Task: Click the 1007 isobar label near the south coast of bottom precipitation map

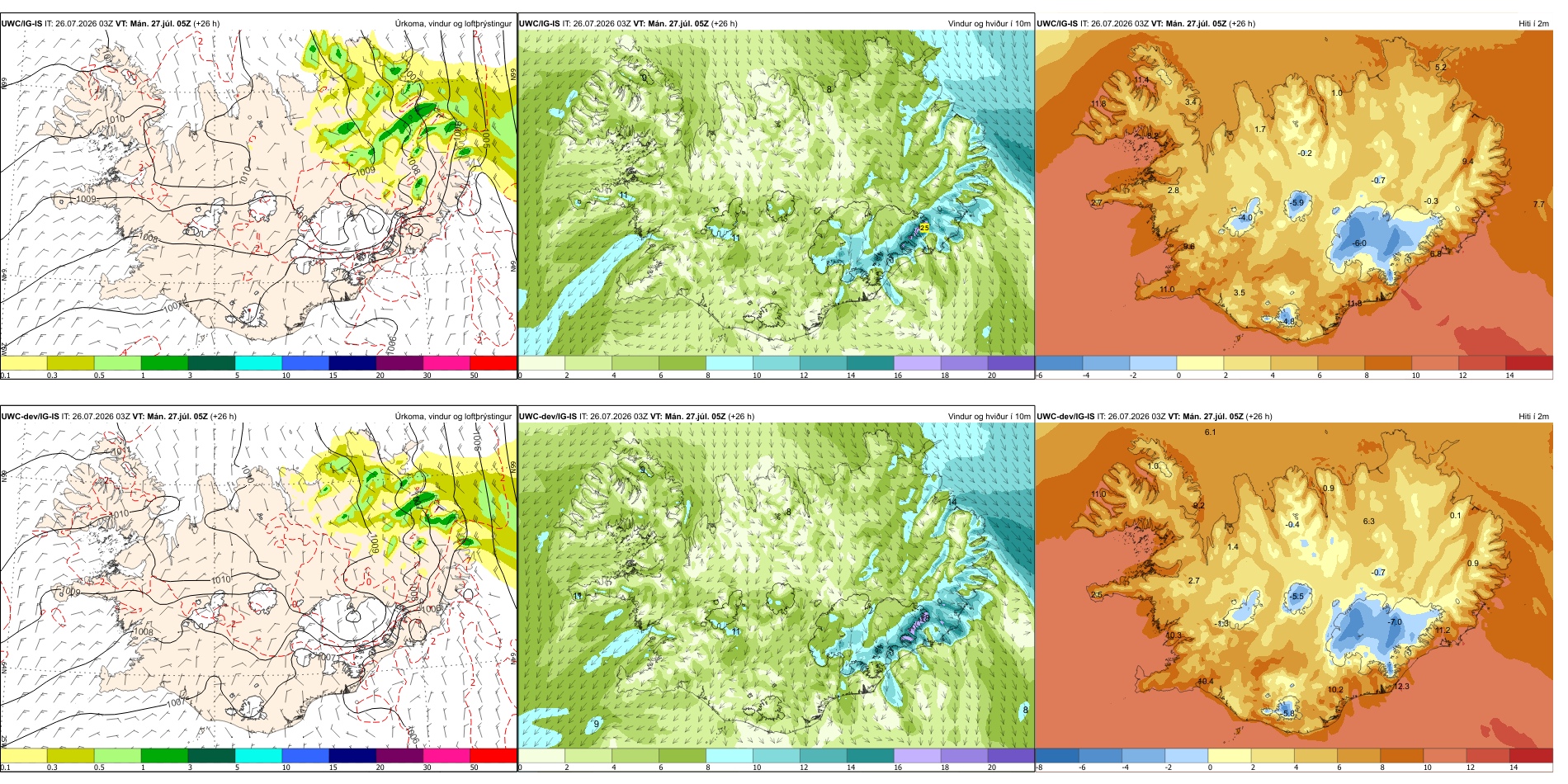Action: pyautogui.click(x=176, y=702)
